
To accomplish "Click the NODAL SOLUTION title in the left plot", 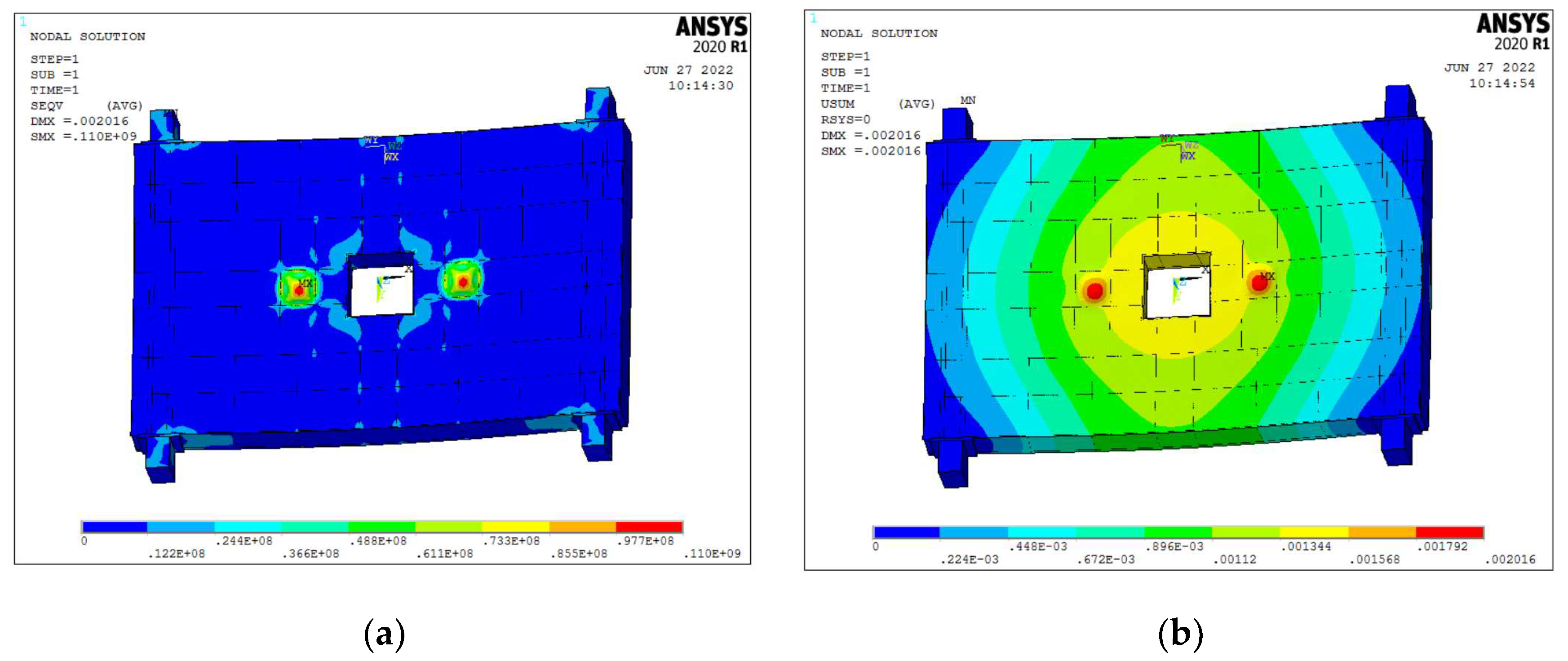I will pos(88,36).
